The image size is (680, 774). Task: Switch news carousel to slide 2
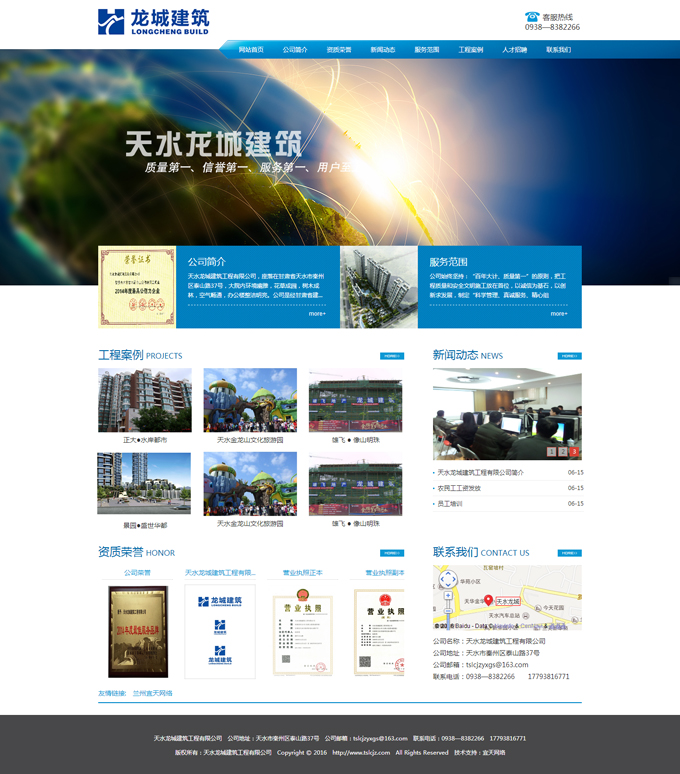pos(563,452)
